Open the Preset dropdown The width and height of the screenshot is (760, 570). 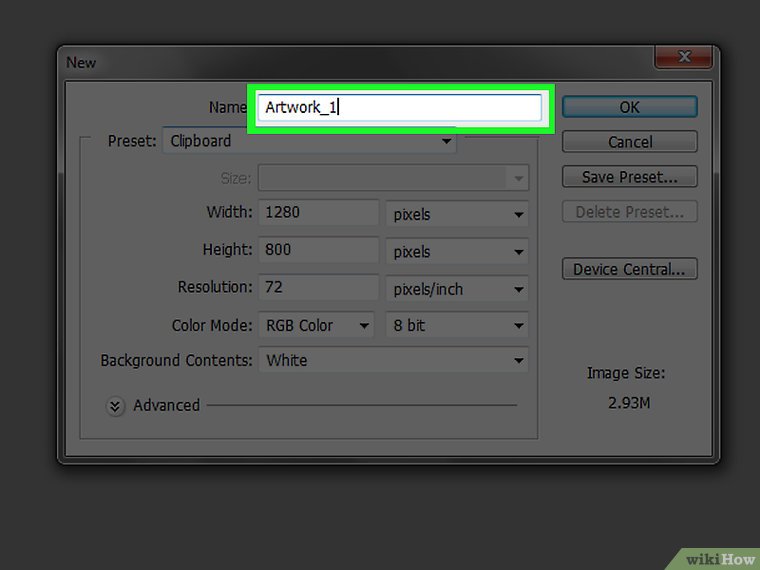coord(308,141)
